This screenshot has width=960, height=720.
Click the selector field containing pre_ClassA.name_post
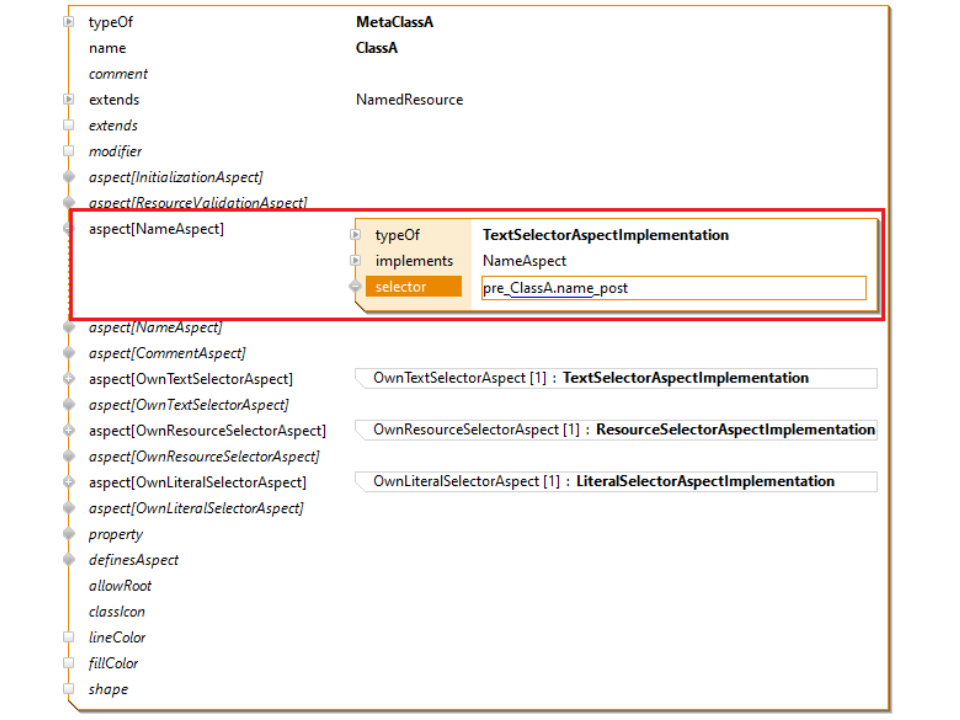(x=673, y=288)
